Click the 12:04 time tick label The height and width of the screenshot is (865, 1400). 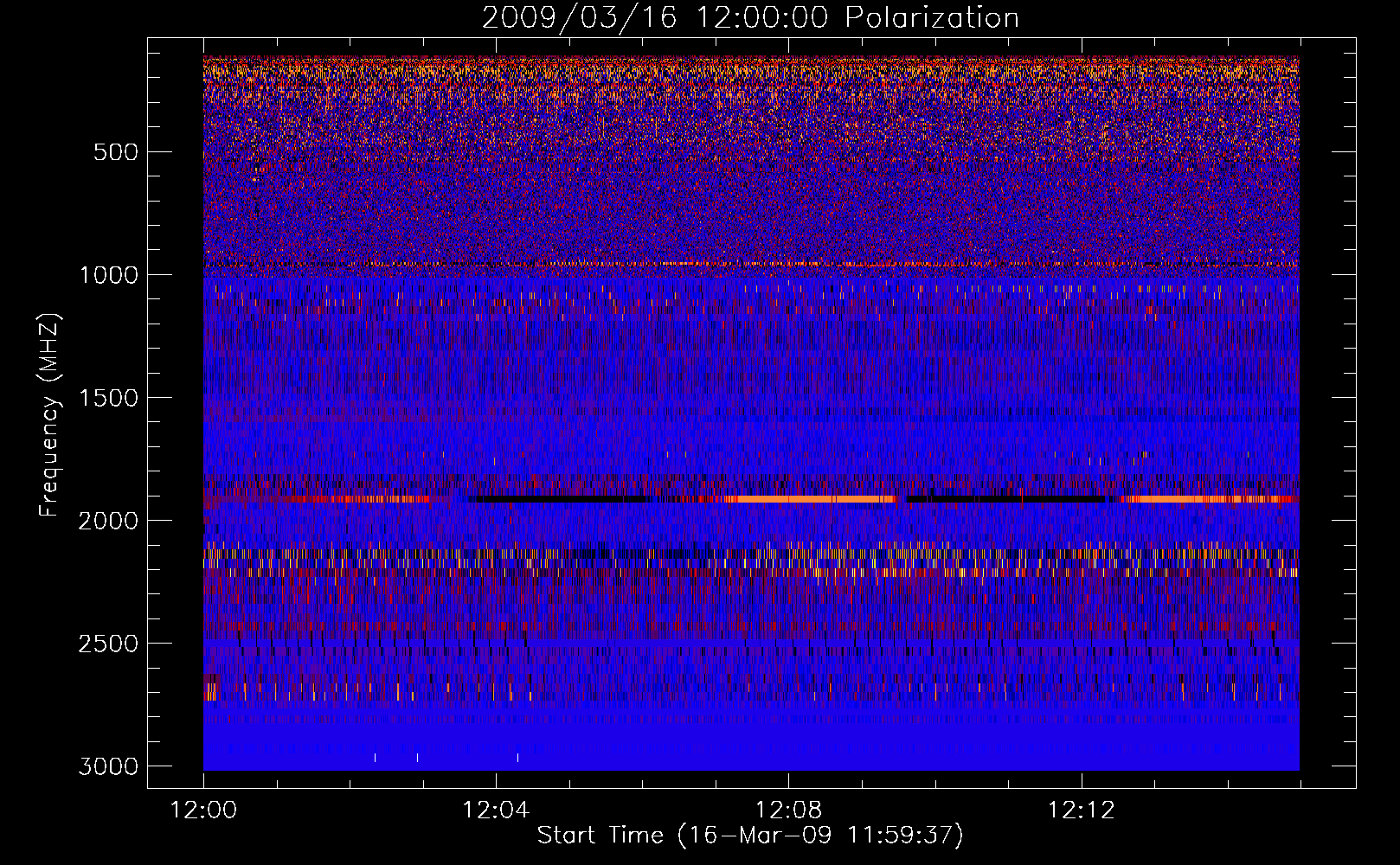point(496,811)
